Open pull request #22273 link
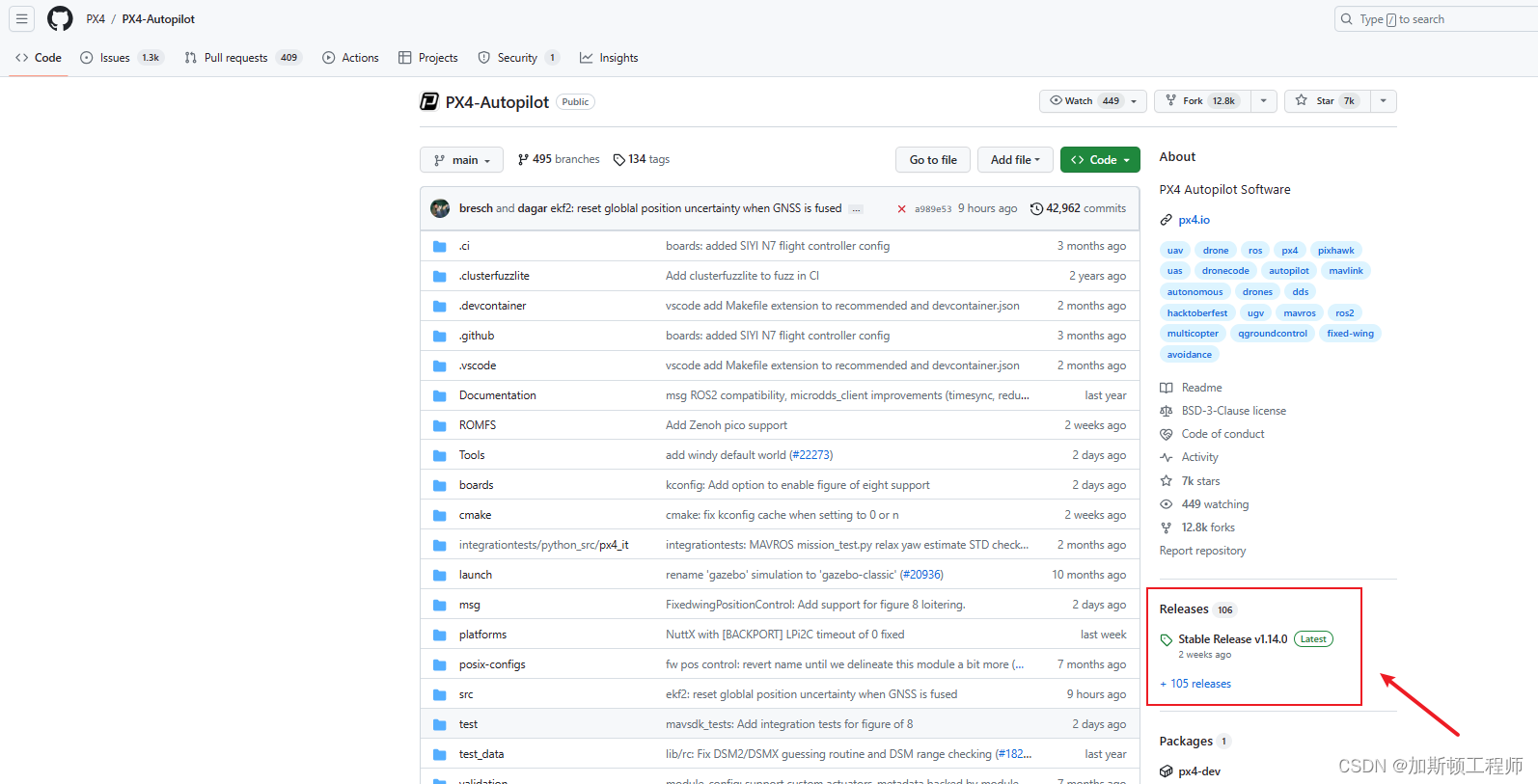The height and width of the screenshot is (784, 1538). (x=810, y=455)
